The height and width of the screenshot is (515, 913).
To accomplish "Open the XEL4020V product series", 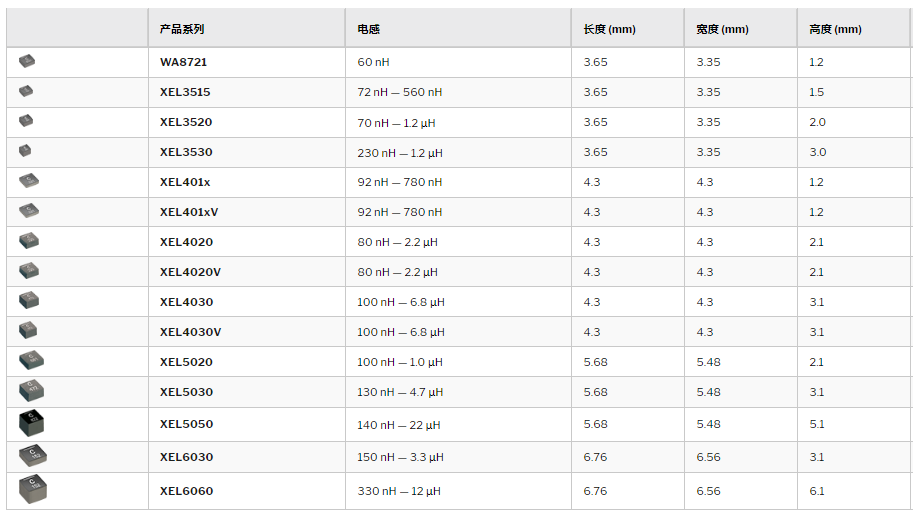I will [190, 272].
